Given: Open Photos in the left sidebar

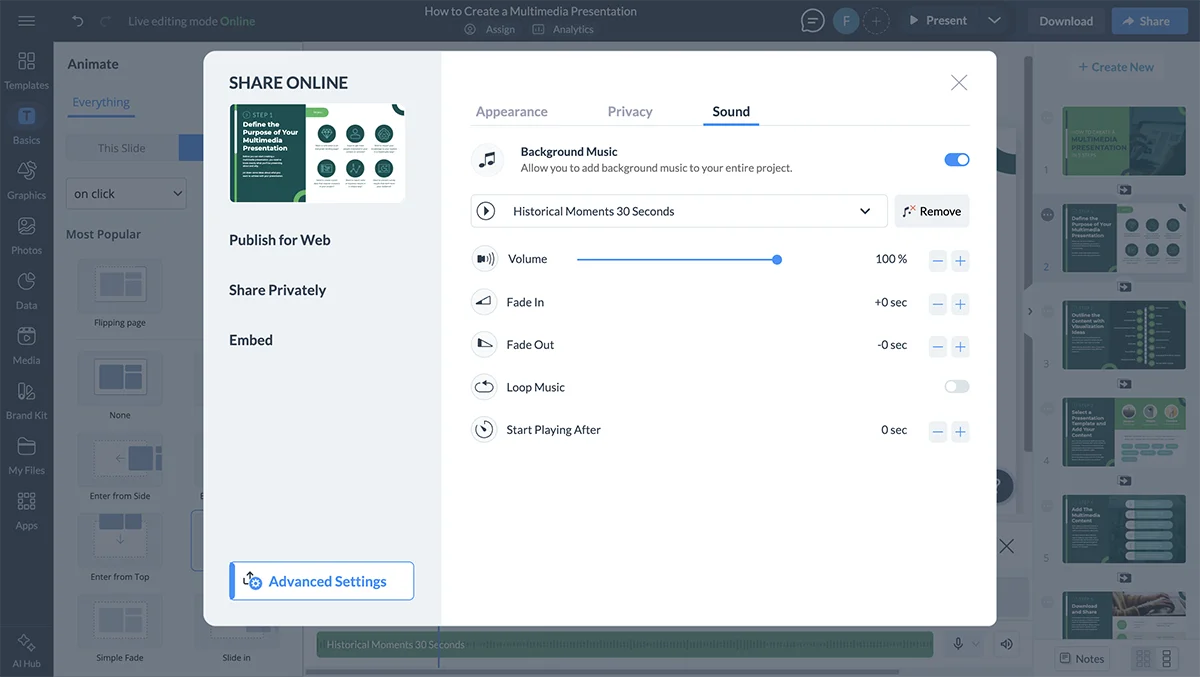Looking at the screenshot, I should coord(26,235).
